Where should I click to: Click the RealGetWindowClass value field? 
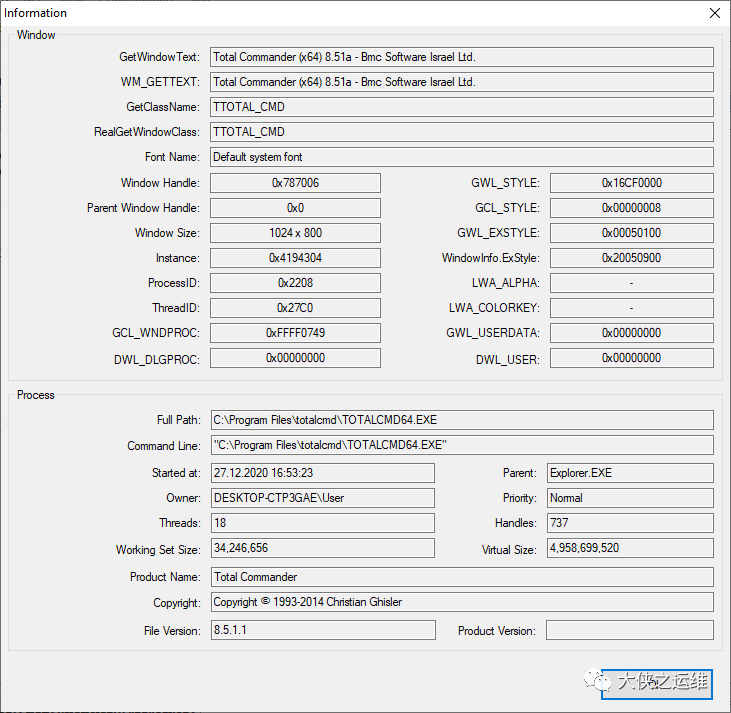point(462,132)
